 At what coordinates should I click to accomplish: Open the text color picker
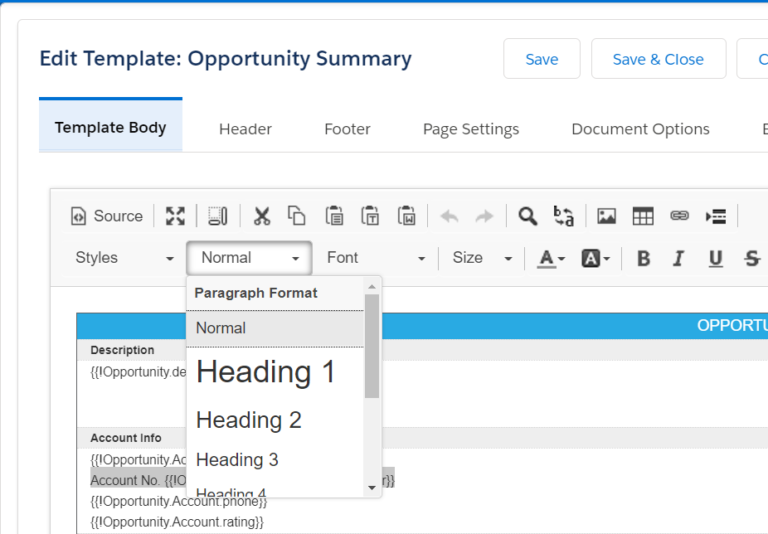(x=551, y=259)
